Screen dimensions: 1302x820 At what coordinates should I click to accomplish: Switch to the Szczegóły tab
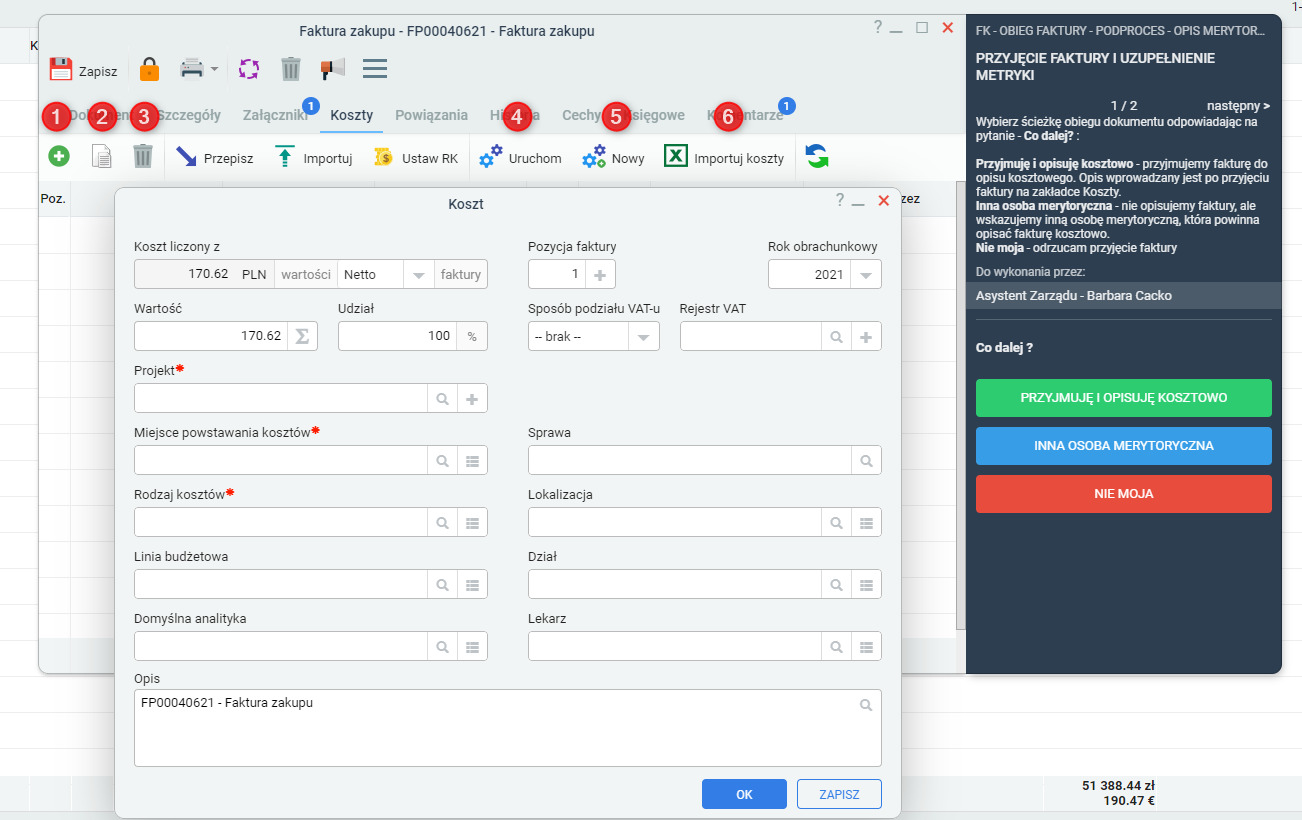(x=188, y=115)
